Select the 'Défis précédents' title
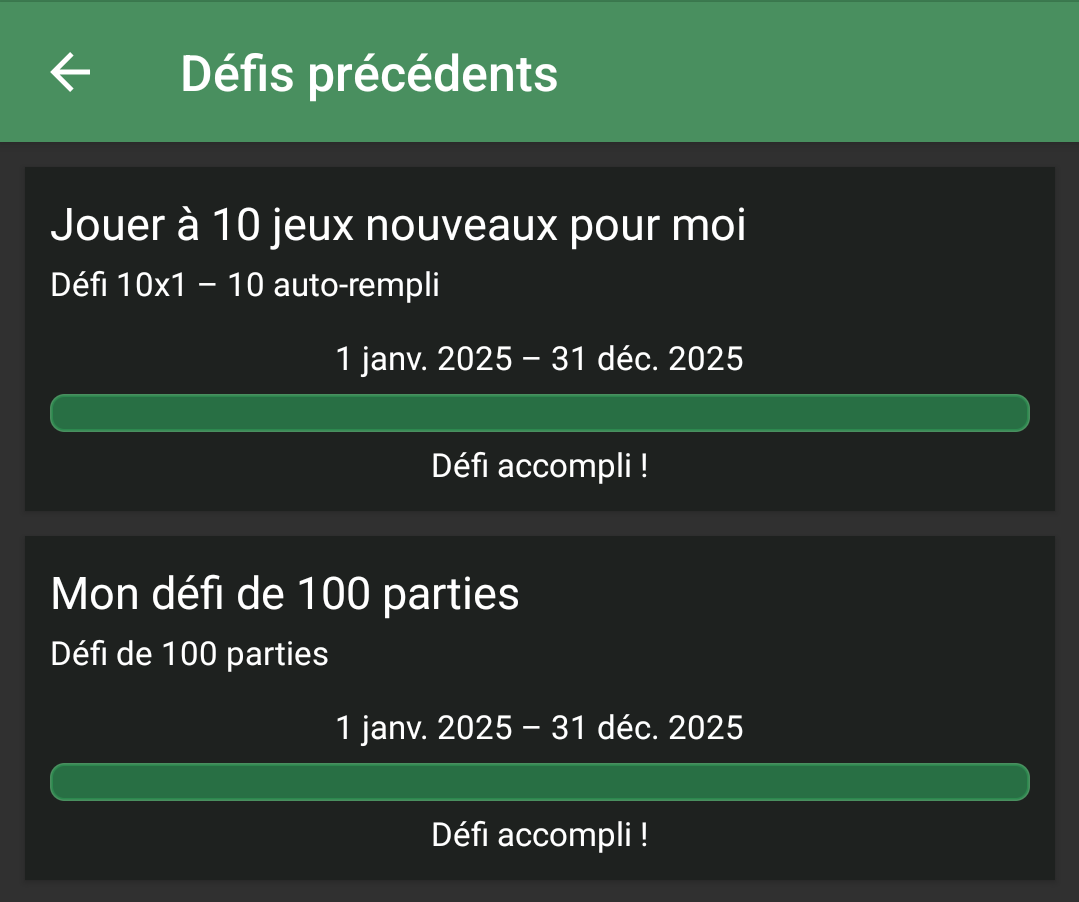 coord(368,74)
